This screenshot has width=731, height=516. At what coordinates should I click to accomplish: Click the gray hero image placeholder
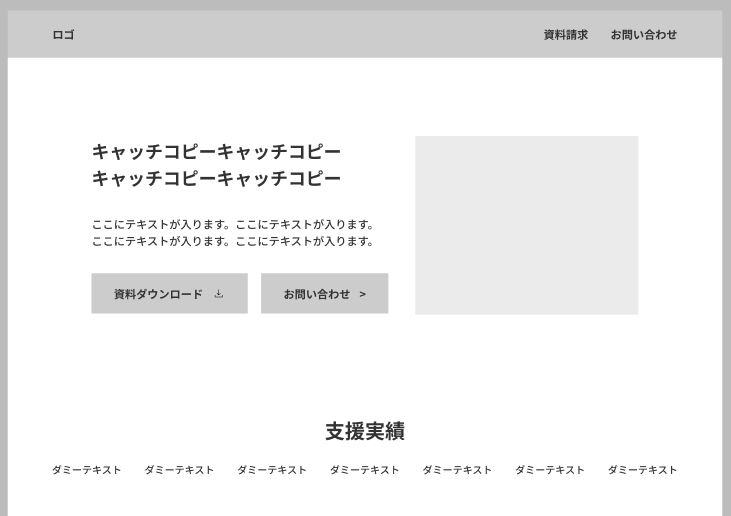pos(527,225)
